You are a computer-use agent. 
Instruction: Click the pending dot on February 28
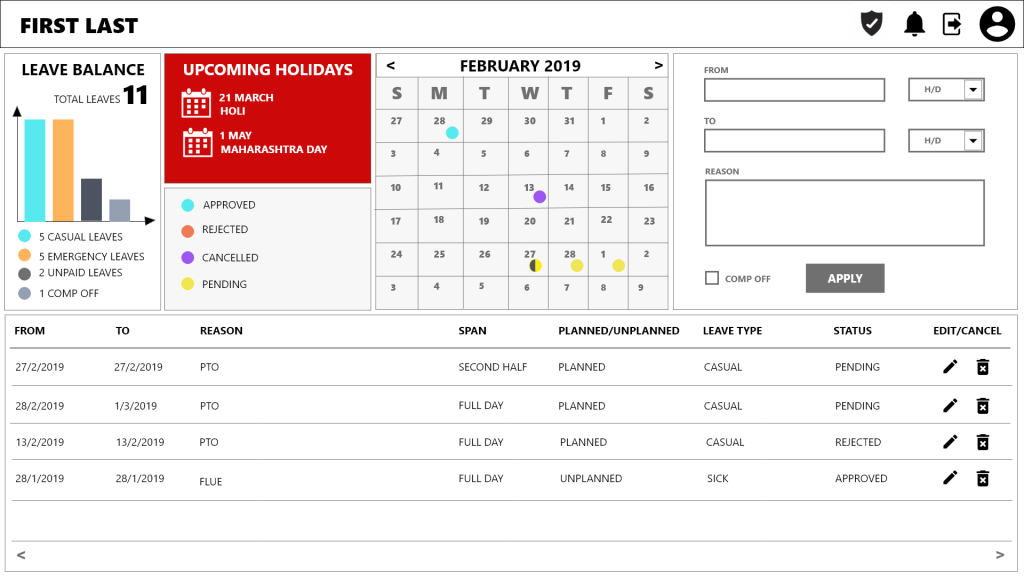point(577,265)
